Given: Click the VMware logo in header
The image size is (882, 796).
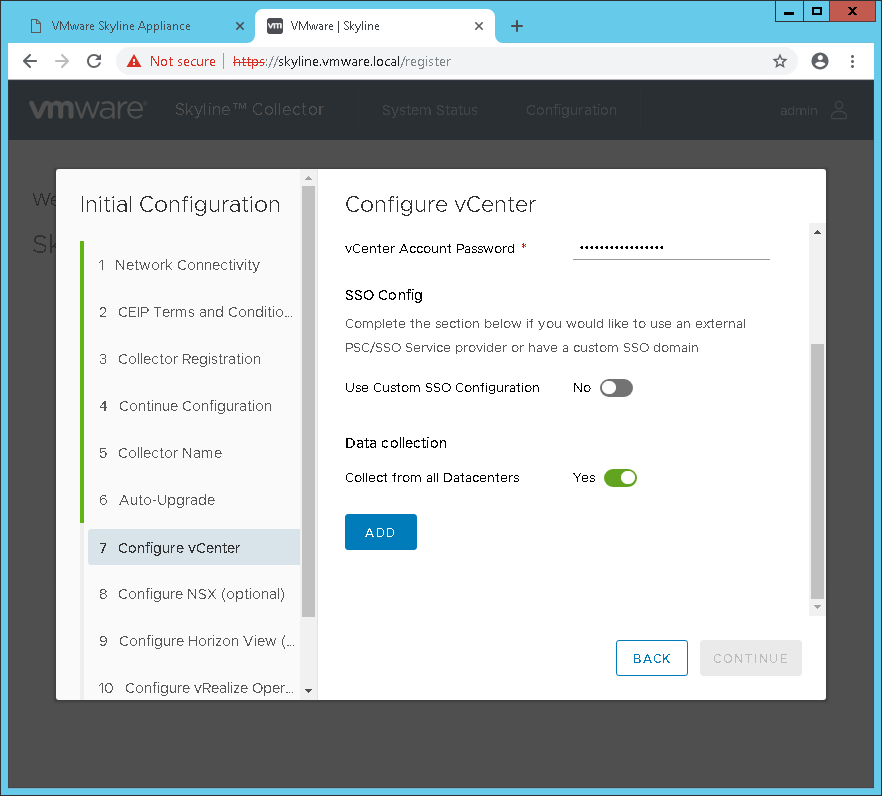Looking at the screenshot, I should coord(88,109).
